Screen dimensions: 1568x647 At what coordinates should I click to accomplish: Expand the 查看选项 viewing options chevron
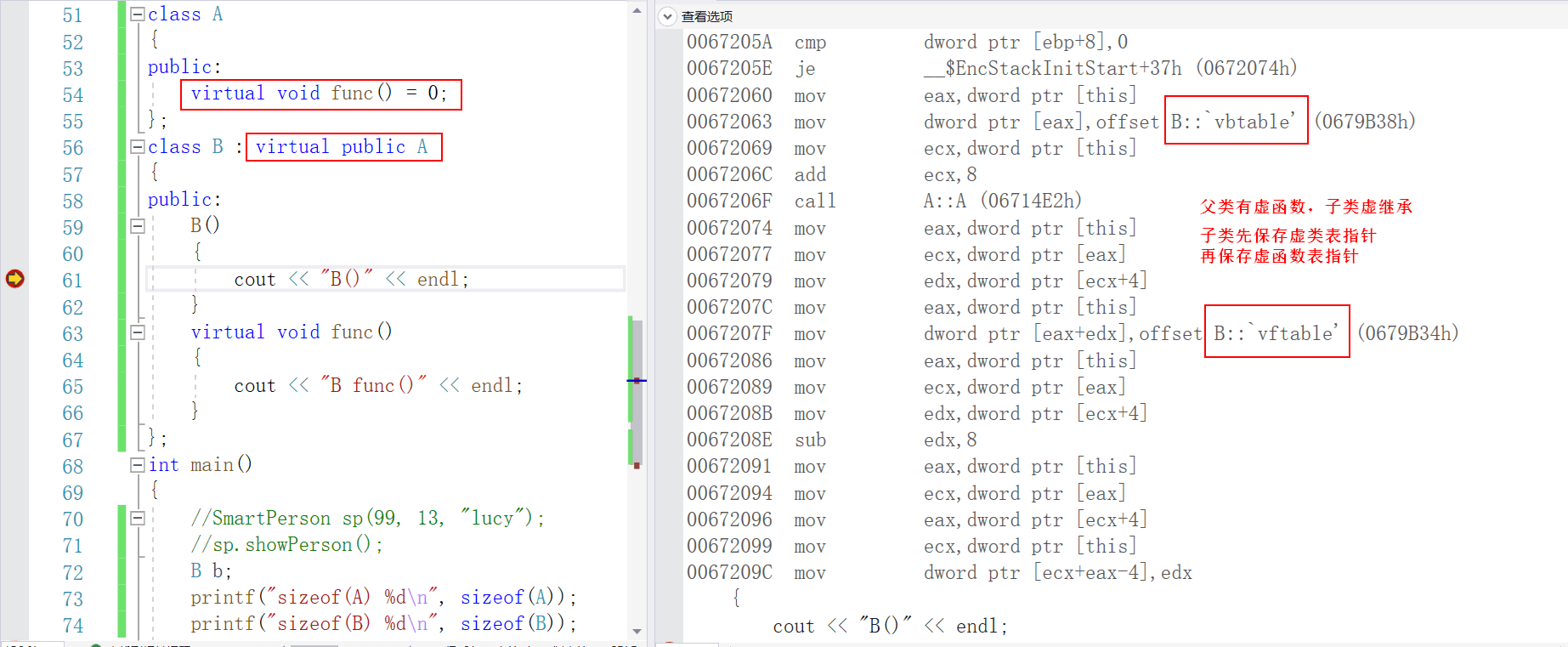coord(667,16)
